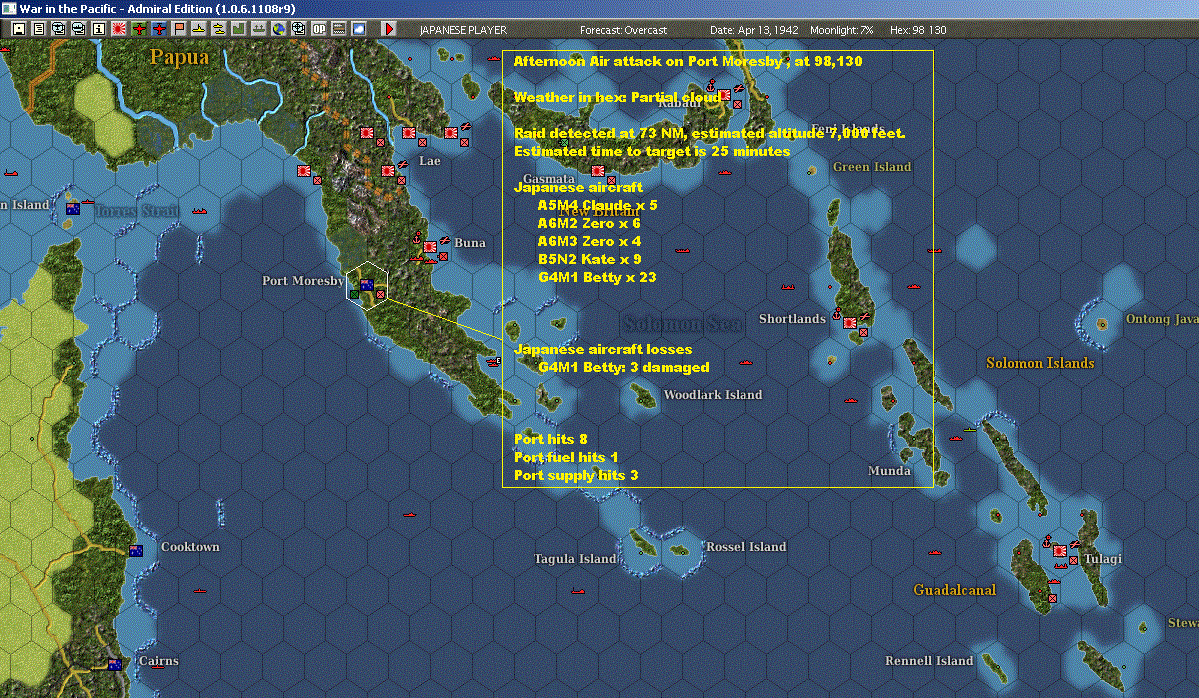Select the red ship south of Tagula Island
Viewport: 1199px width, 698px height.
[578, 591]
